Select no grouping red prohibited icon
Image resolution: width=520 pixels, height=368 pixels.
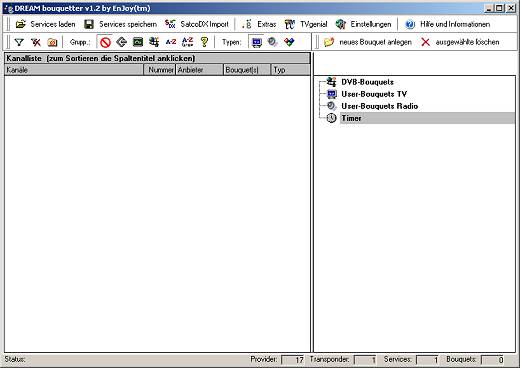(x=105, y=42)
